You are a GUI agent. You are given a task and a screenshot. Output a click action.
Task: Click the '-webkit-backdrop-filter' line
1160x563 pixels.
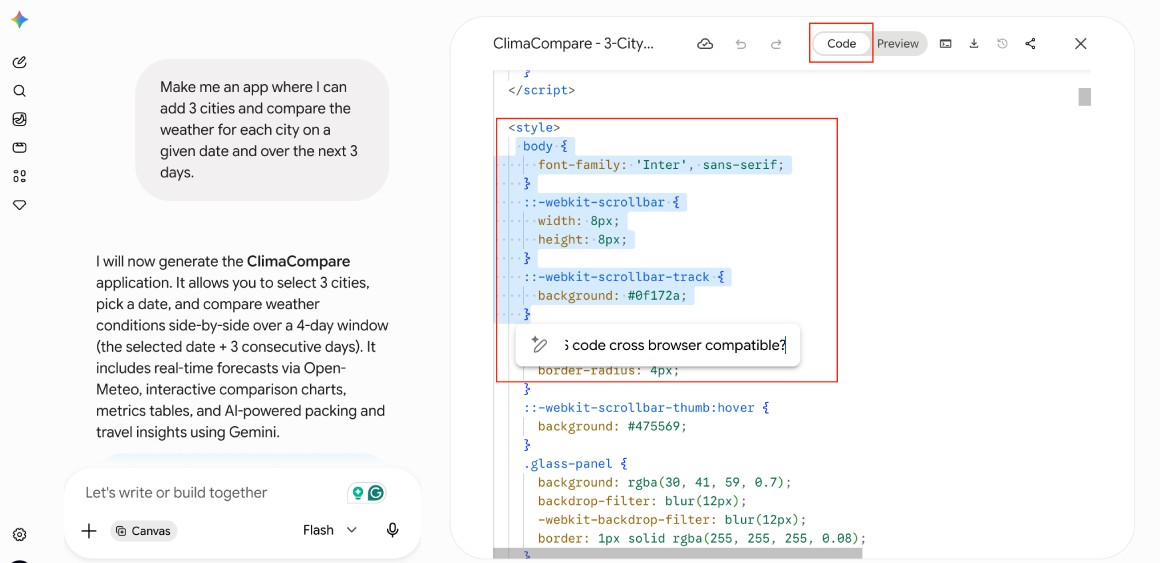tap(672, 519)
